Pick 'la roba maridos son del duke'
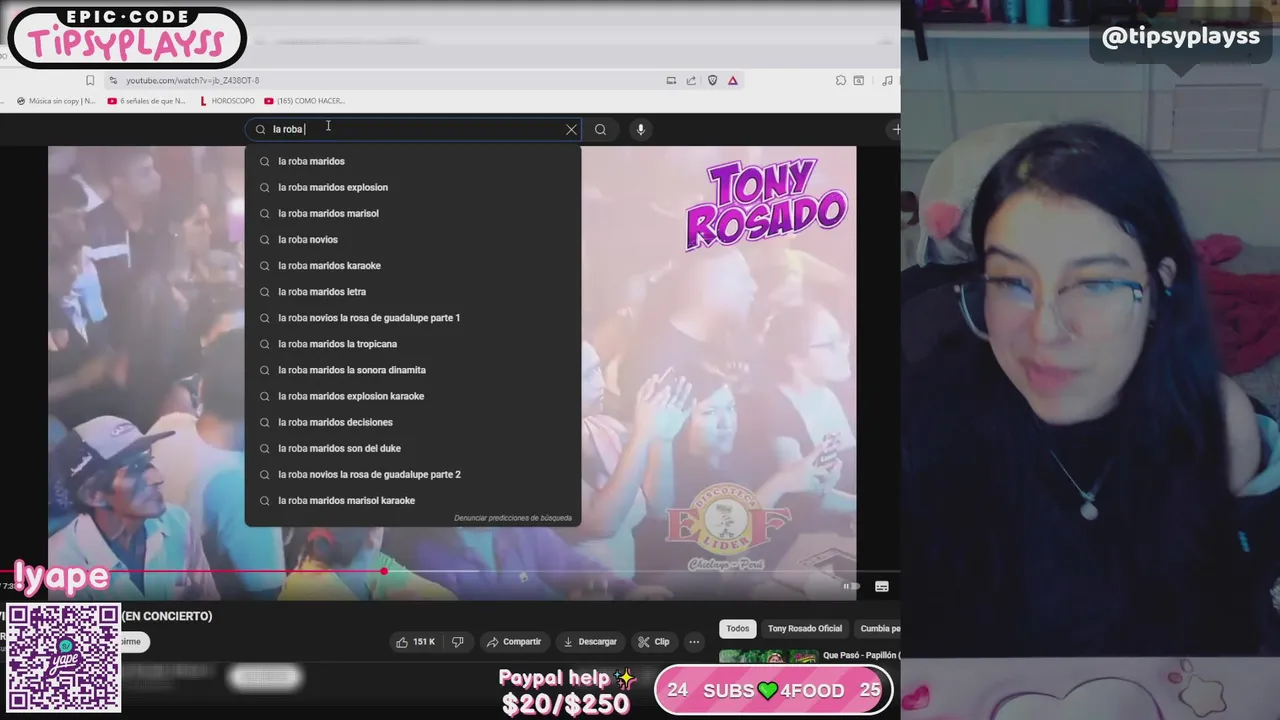This screenshot has width=1280, height=720. click(412, 448)
